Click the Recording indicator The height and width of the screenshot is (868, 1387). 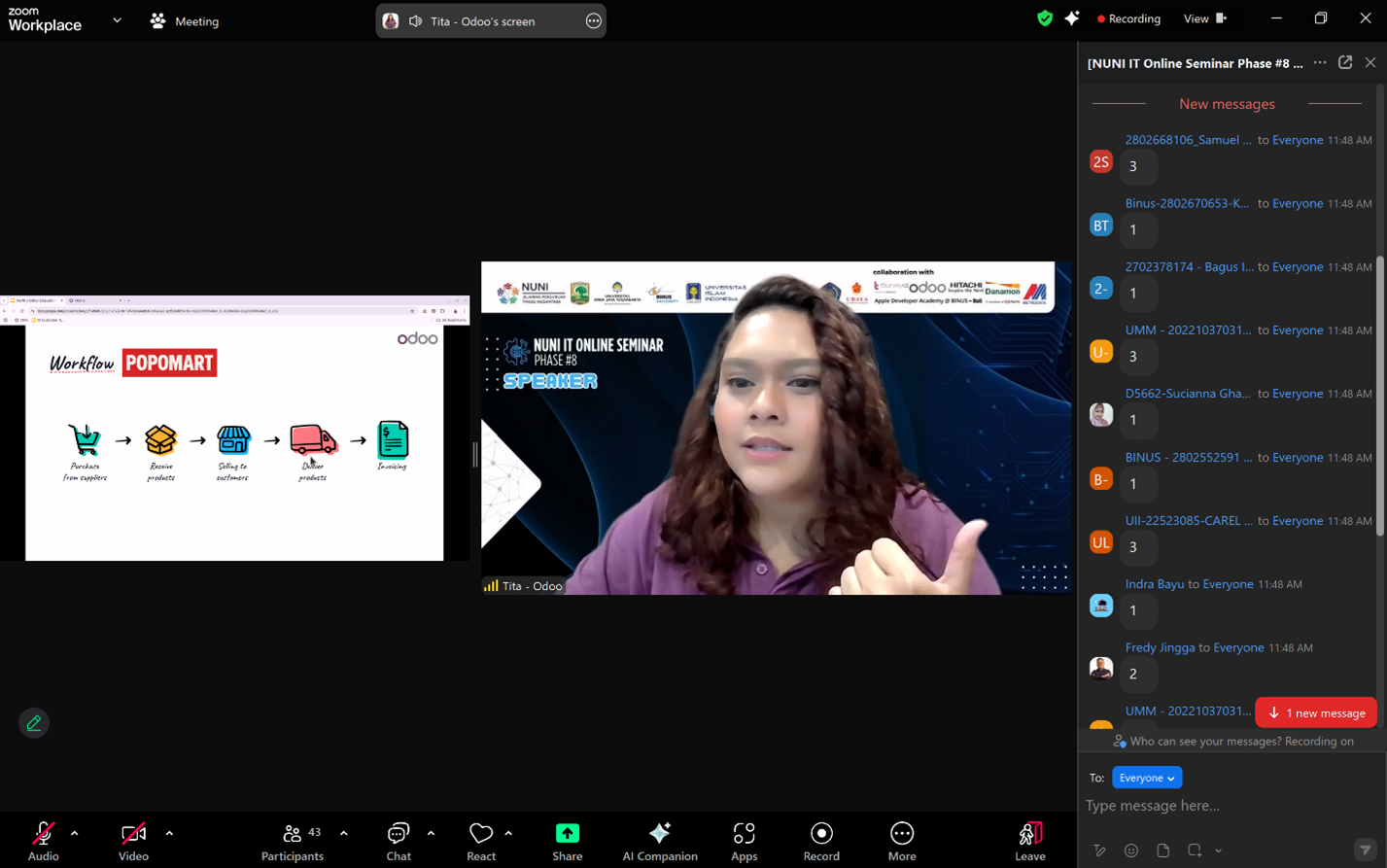pos(1128,18)
